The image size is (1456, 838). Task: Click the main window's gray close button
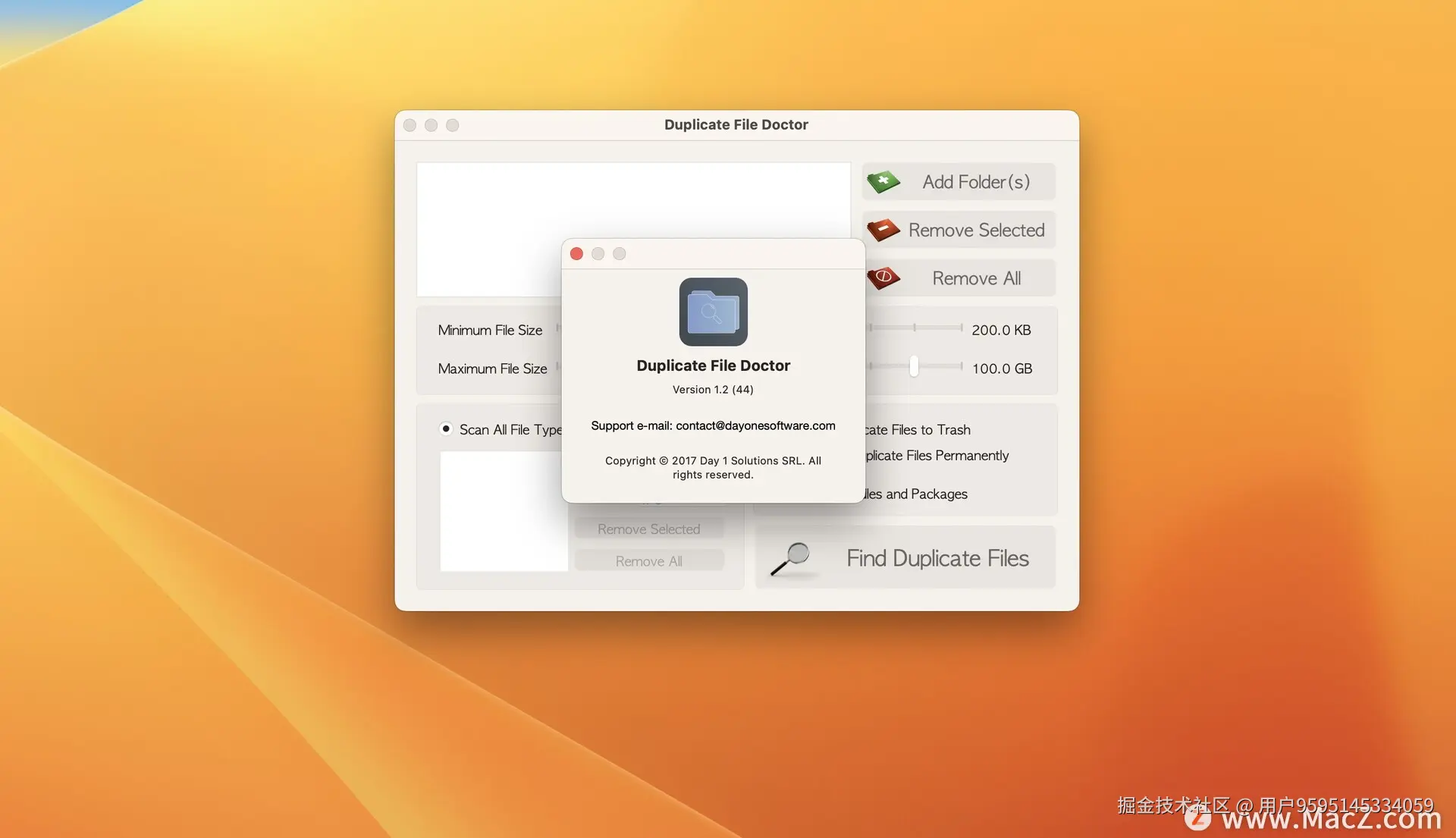click(410, 125)
